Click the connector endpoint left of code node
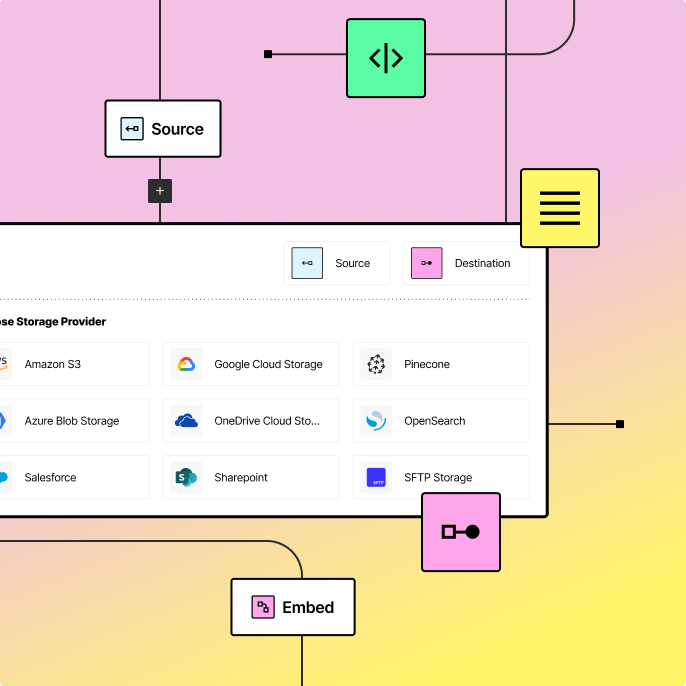The height and width of the screenshot is (686, 686). [268, 54]
